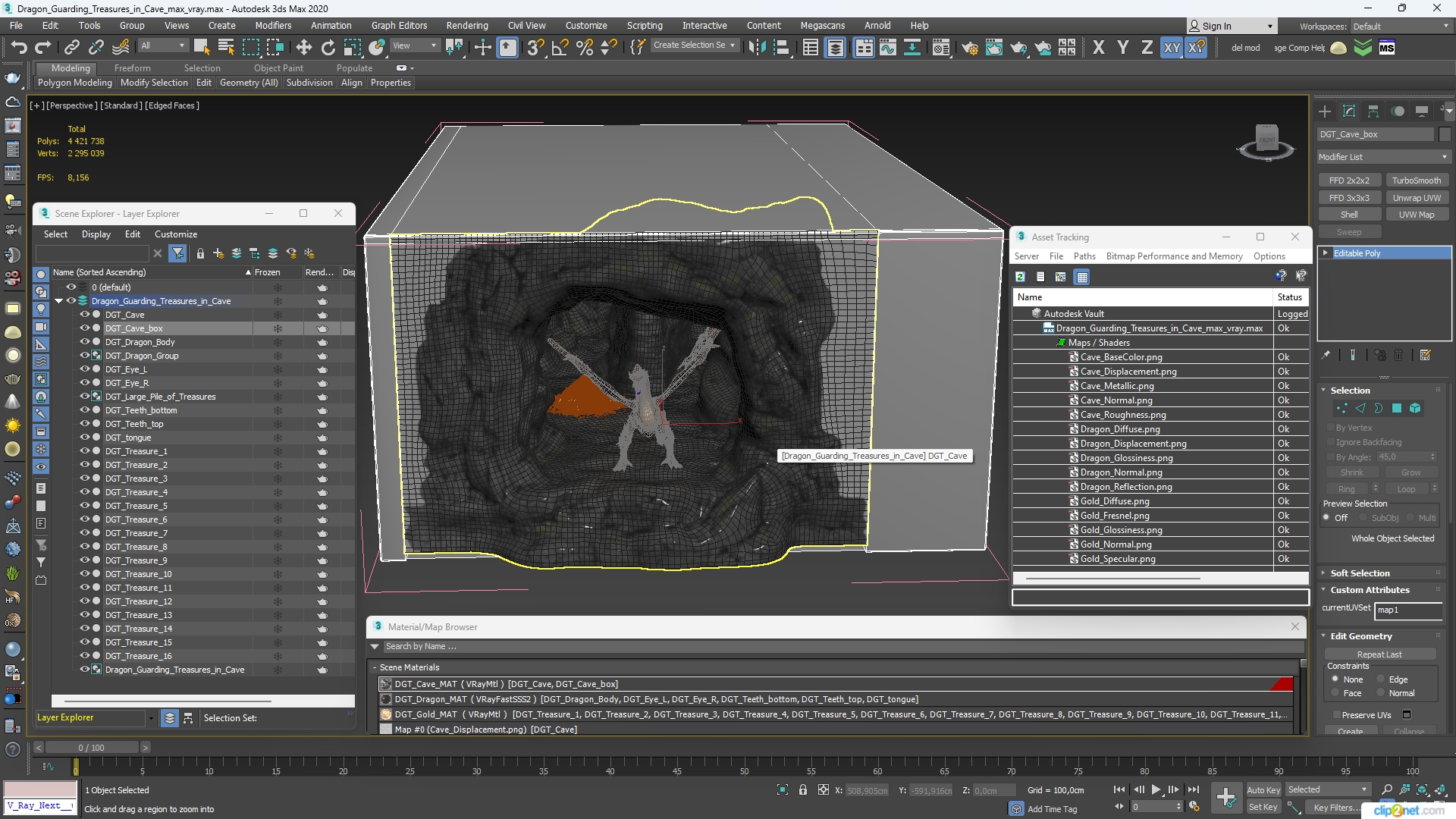The image size is (1456, 819).
Task: Click the Redo arrow icon
Action: [43, 48]
